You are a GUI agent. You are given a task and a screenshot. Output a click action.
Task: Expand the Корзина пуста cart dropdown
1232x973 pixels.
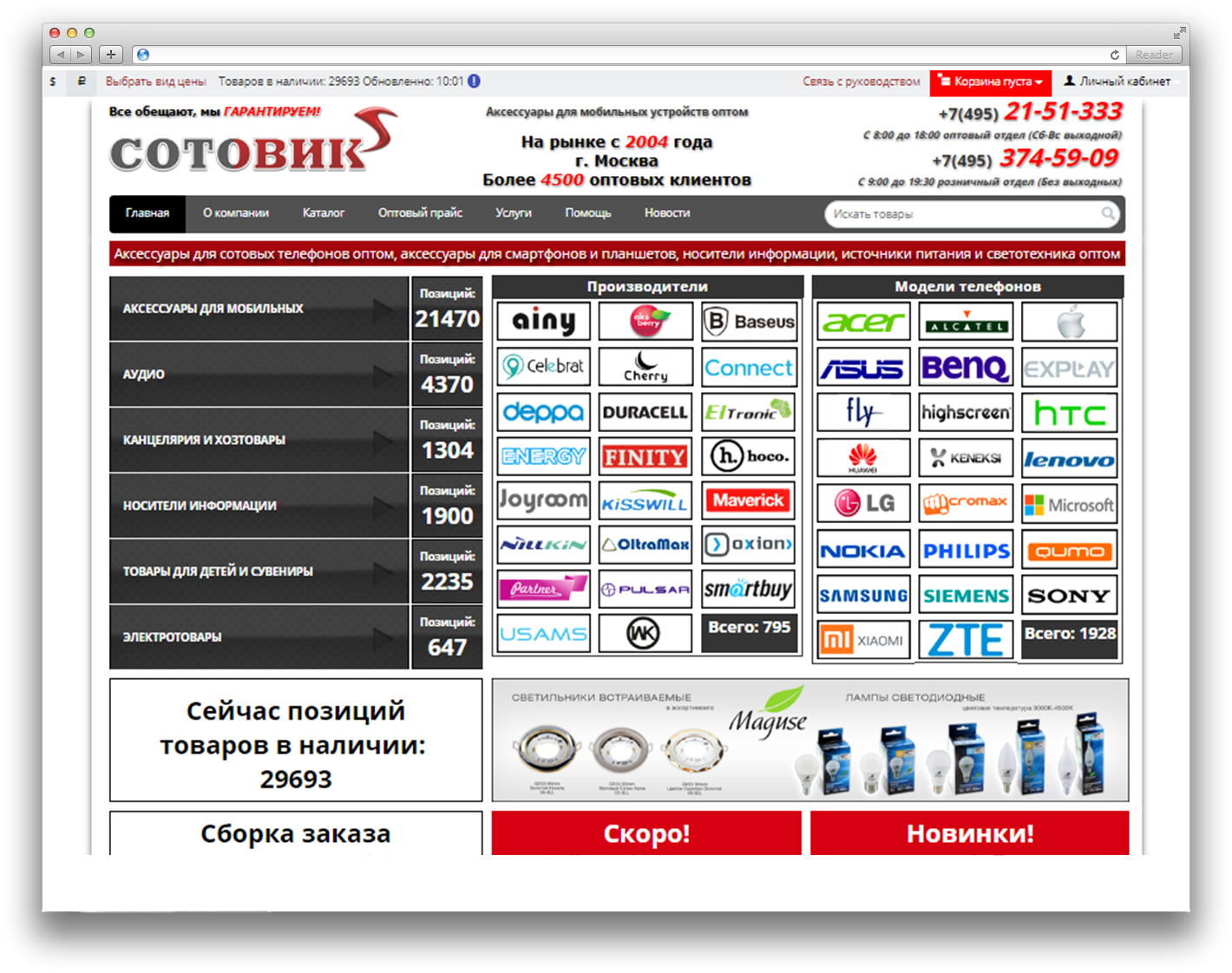(x=991, y=82)
